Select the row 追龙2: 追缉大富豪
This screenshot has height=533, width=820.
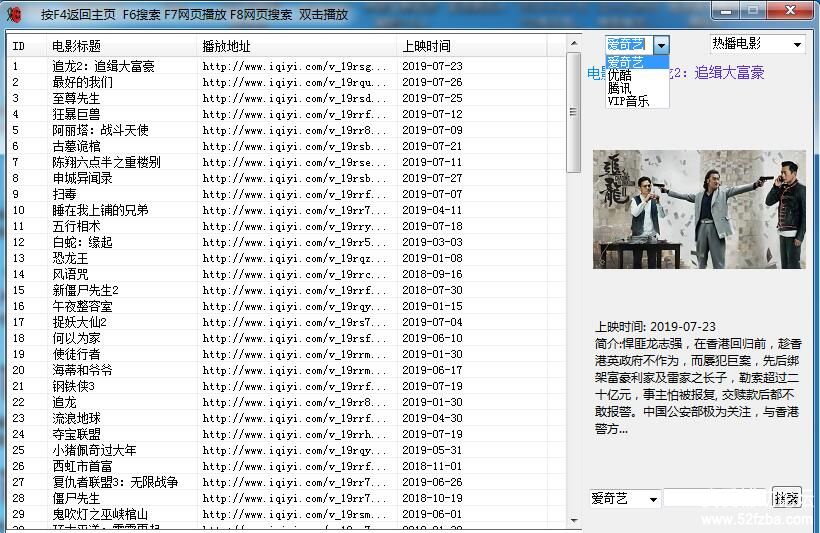tap(287, 66)
